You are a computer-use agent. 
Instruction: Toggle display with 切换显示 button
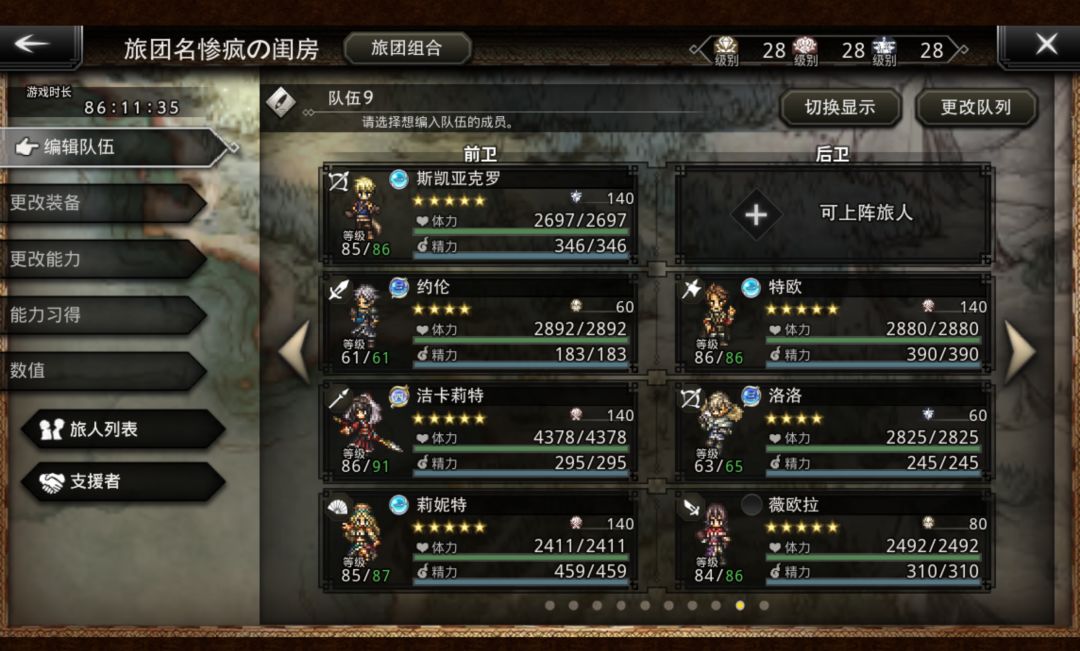[x=840, y=107]
